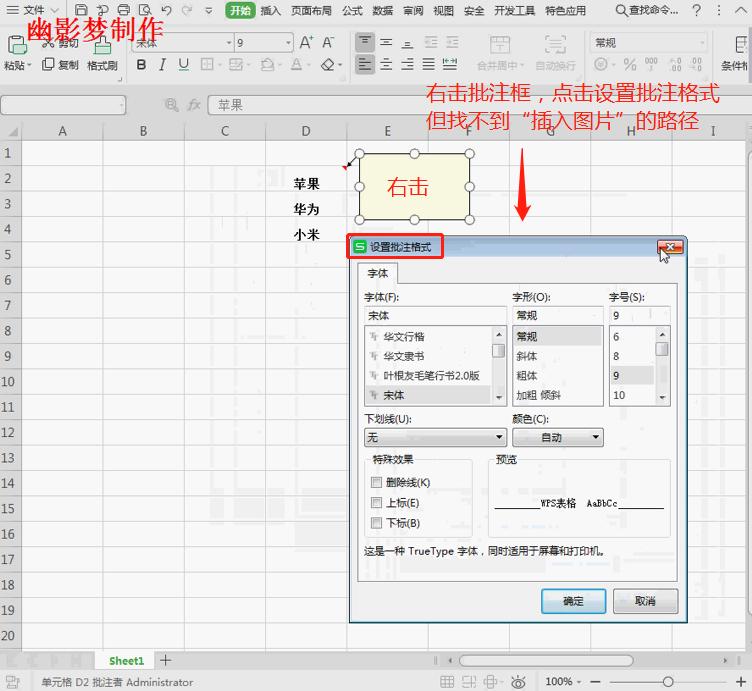Click the Eraser clear format icon

[328, 64]
